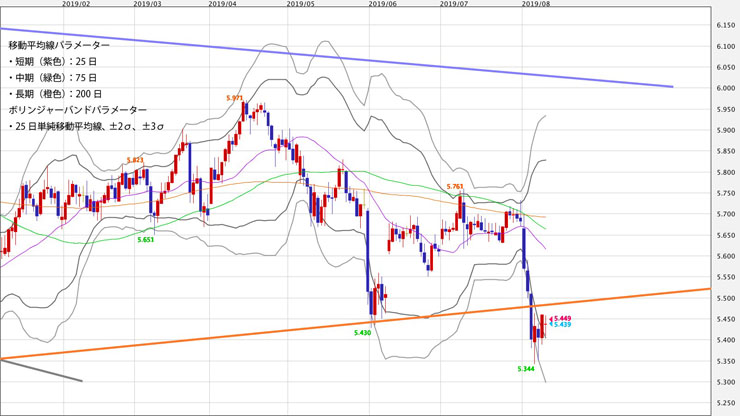This screenshot has height=416, width=740.
Task: Click the 5.450 price axis value
Action: 725,319
